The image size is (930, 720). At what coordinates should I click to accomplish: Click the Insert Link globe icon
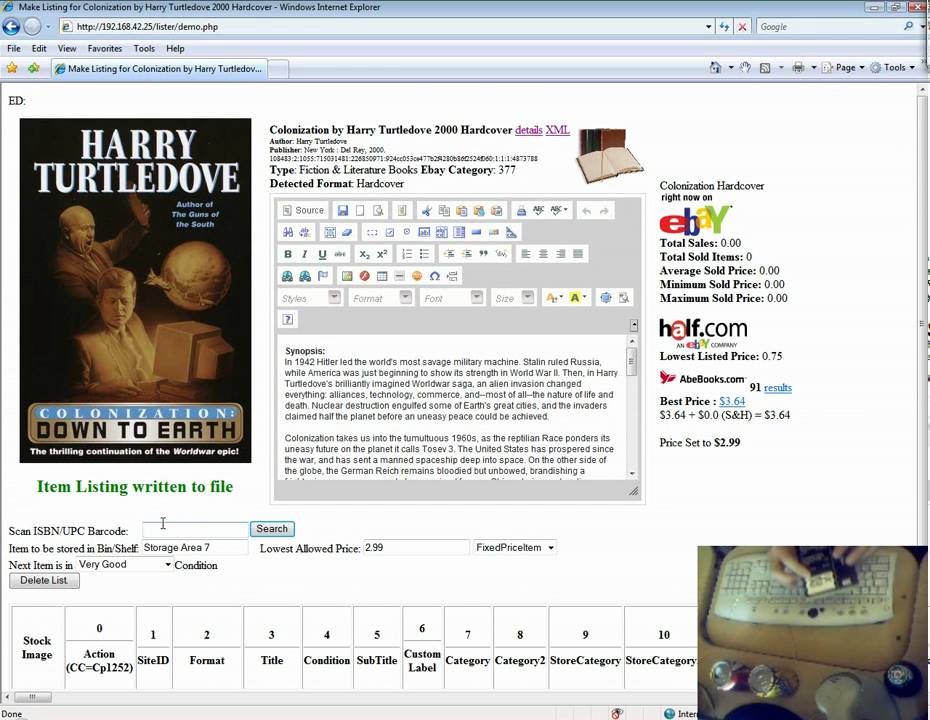[288, 276]
